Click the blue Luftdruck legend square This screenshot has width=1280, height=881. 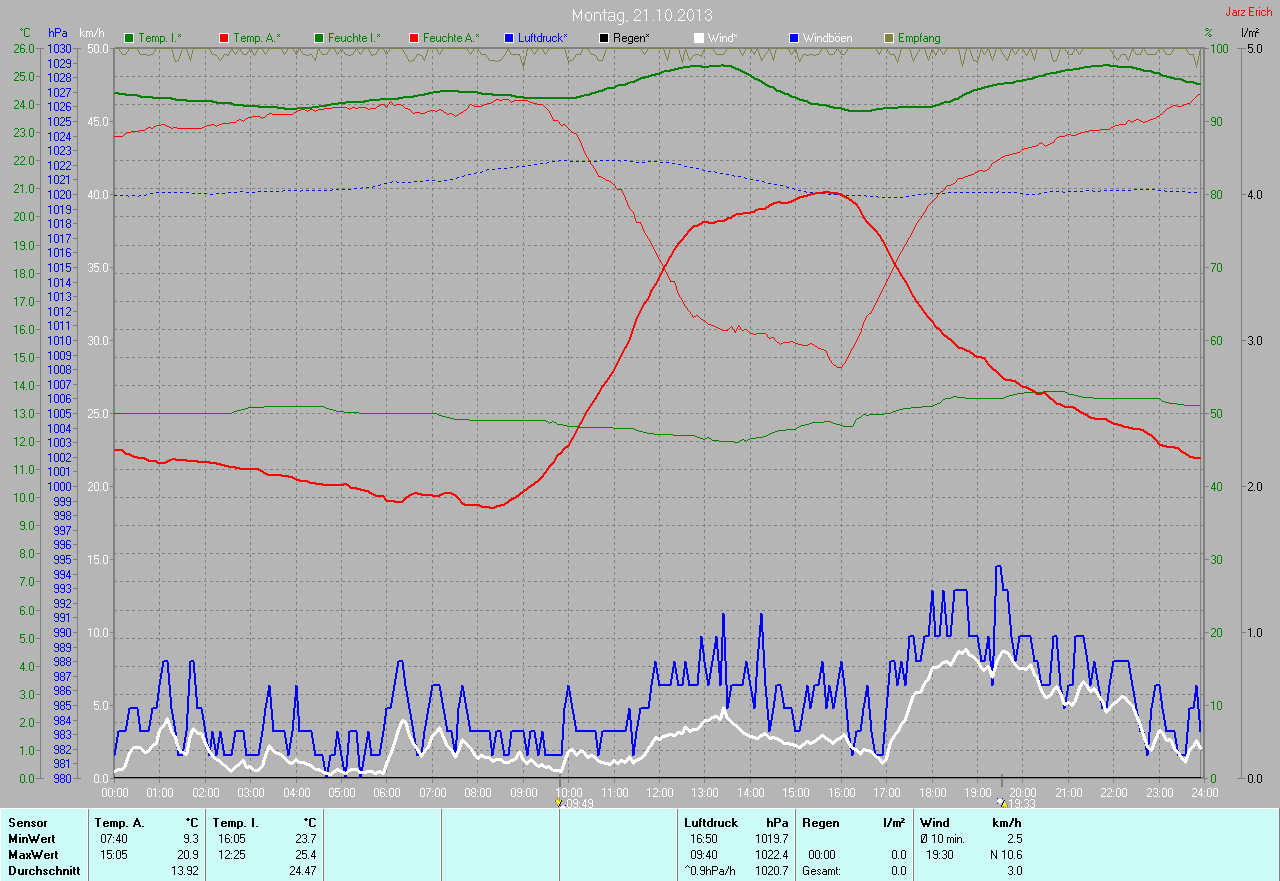(x=509, y=38)
